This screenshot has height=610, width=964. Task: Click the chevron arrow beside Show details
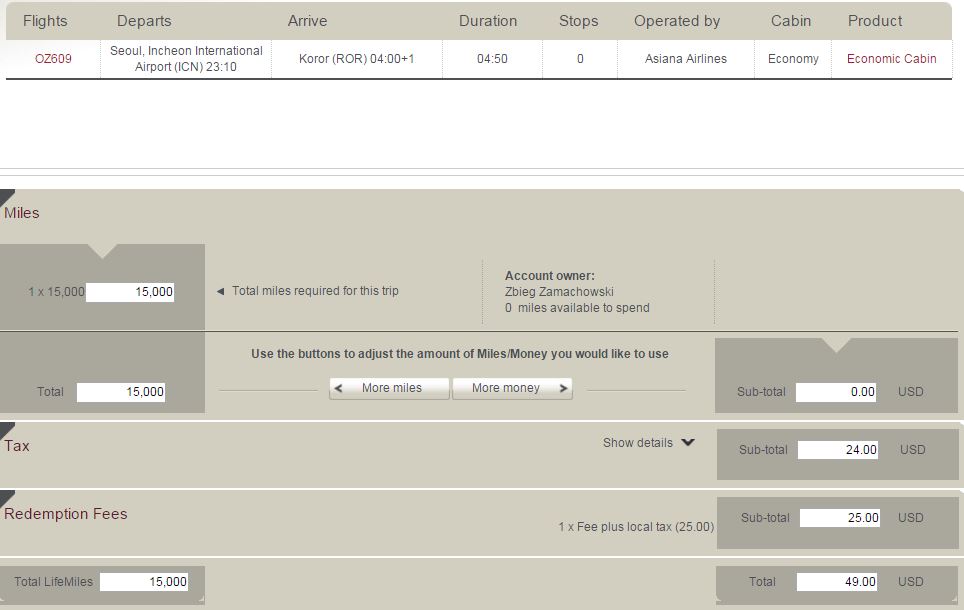click(688, 442)
